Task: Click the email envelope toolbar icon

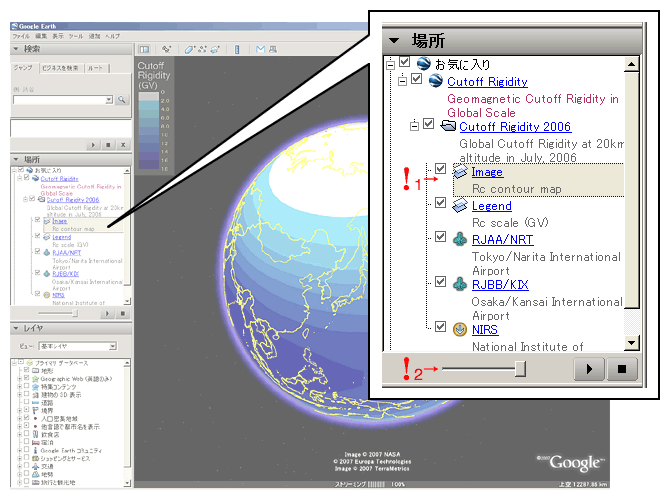Action: pyautogui.click(x=260, y=50)
